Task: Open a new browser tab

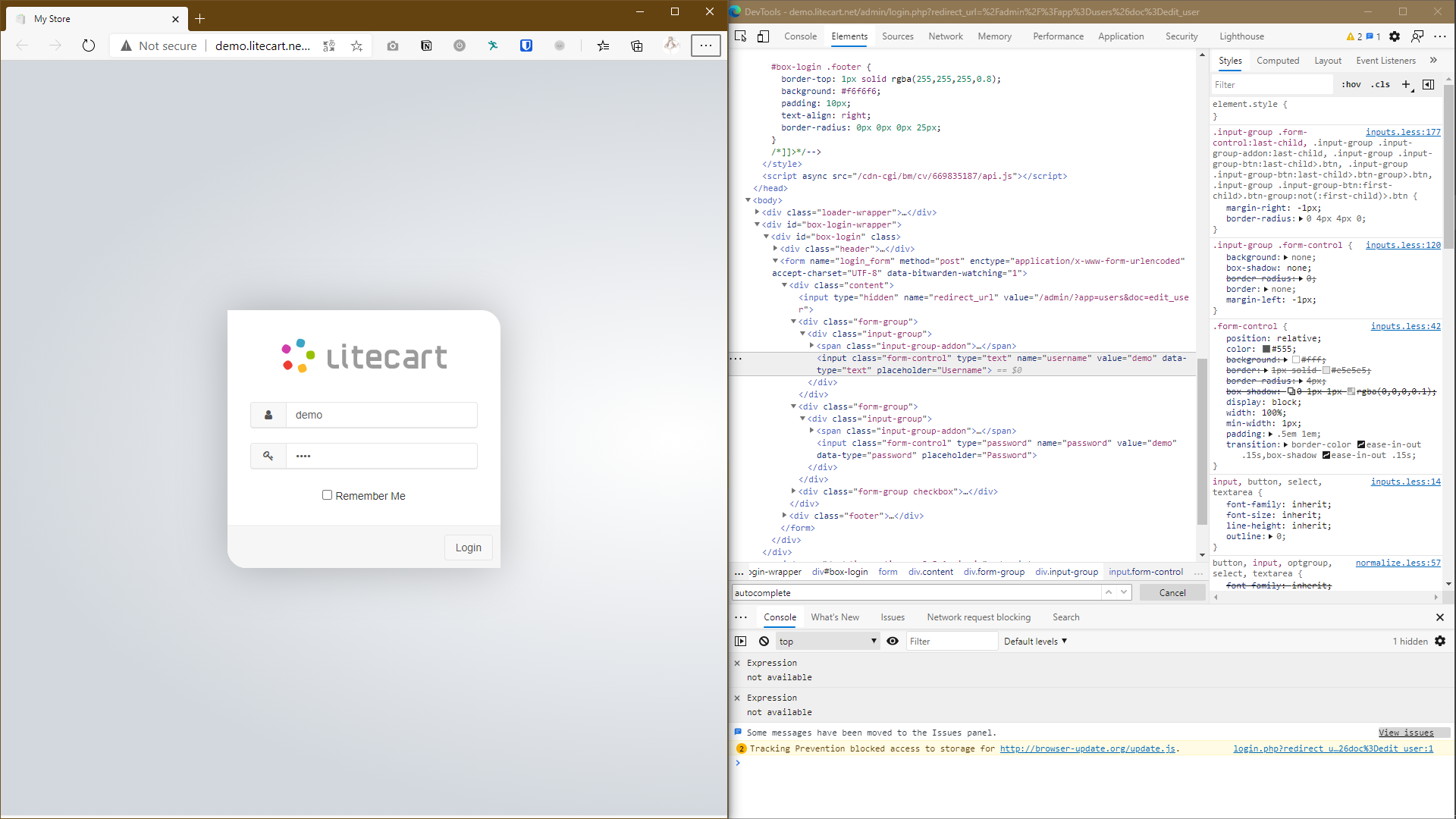Action: tap(200, 18)
